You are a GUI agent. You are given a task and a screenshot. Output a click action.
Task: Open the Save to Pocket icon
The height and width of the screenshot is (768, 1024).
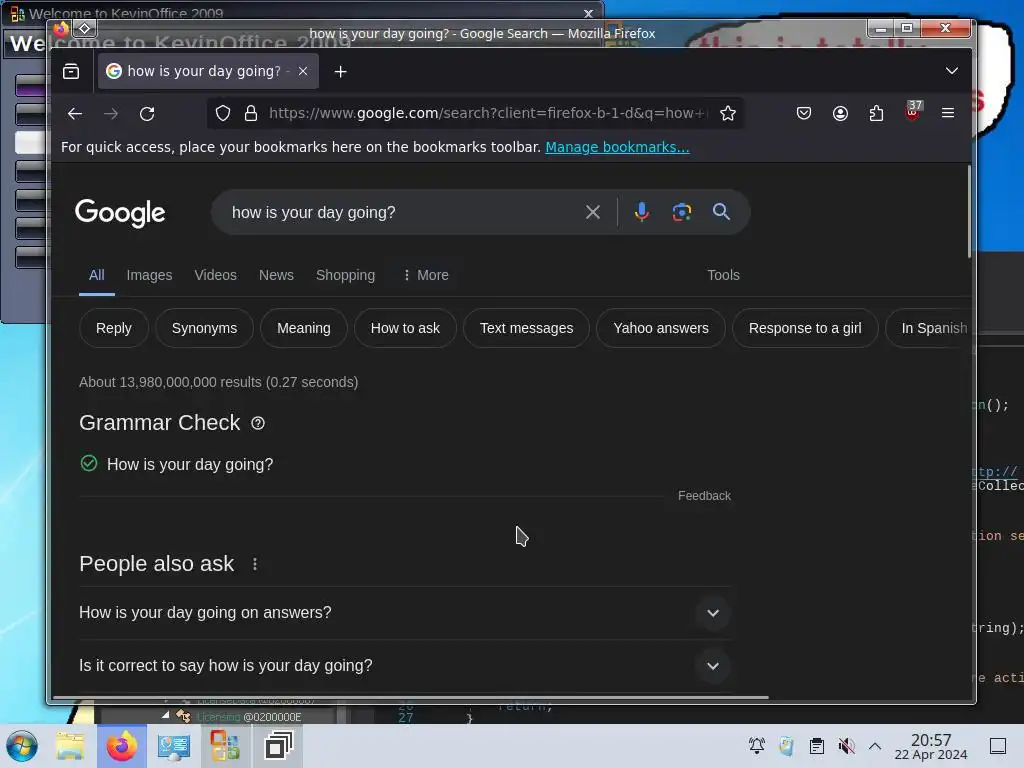click(x=804, y=113)
